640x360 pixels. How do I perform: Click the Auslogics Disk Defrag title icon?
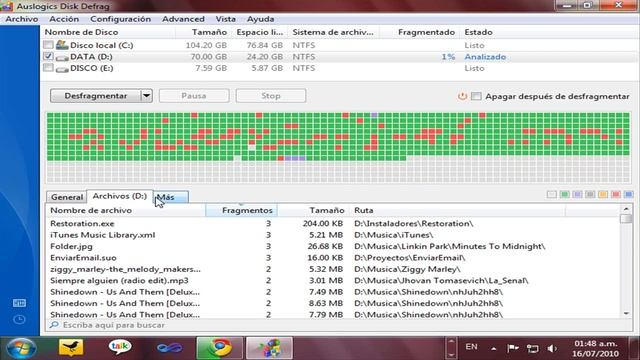(7, 6)
